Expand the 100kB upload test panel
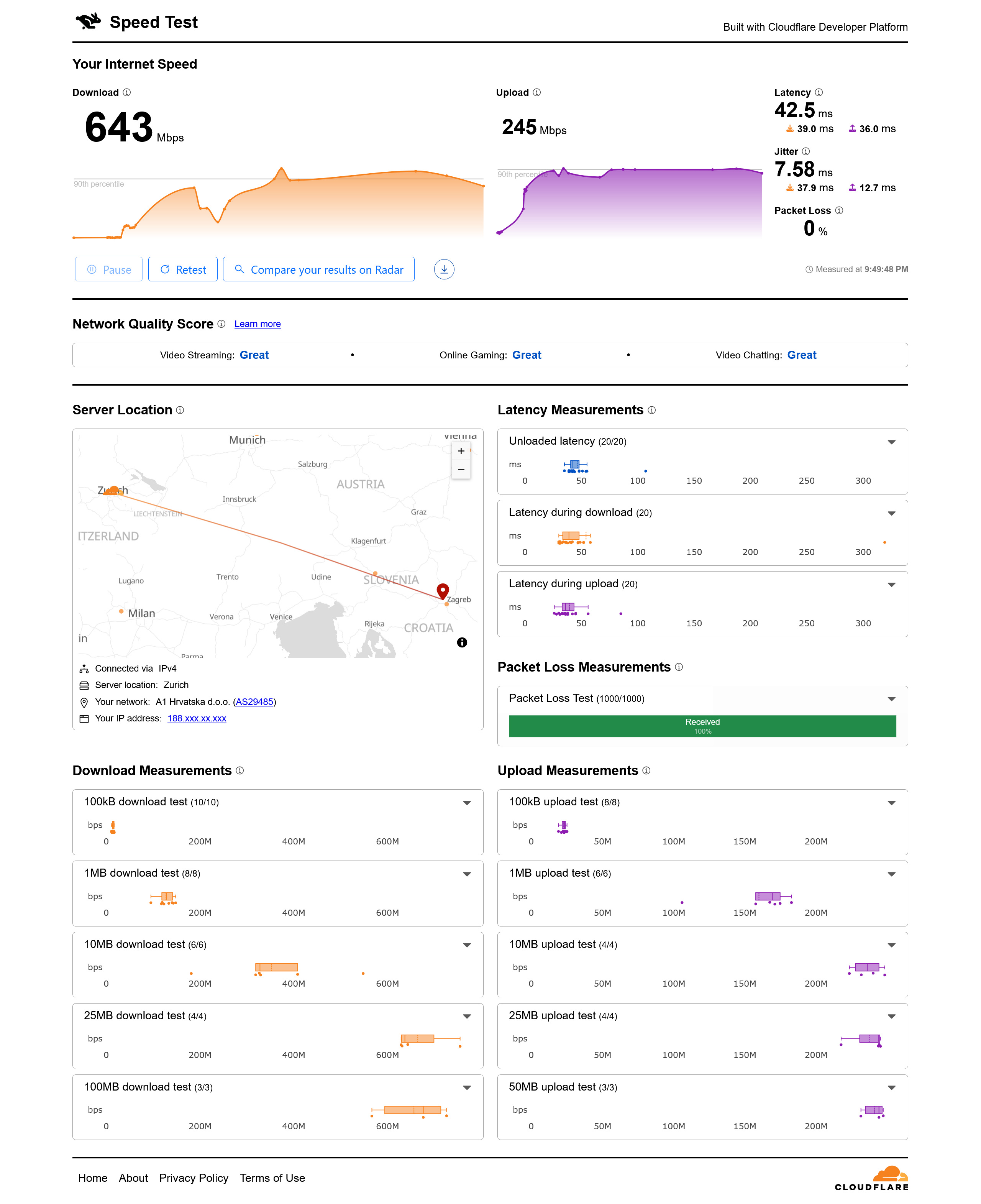Image resolution: width=981 pixels, height=1204 pixels. 892,803
